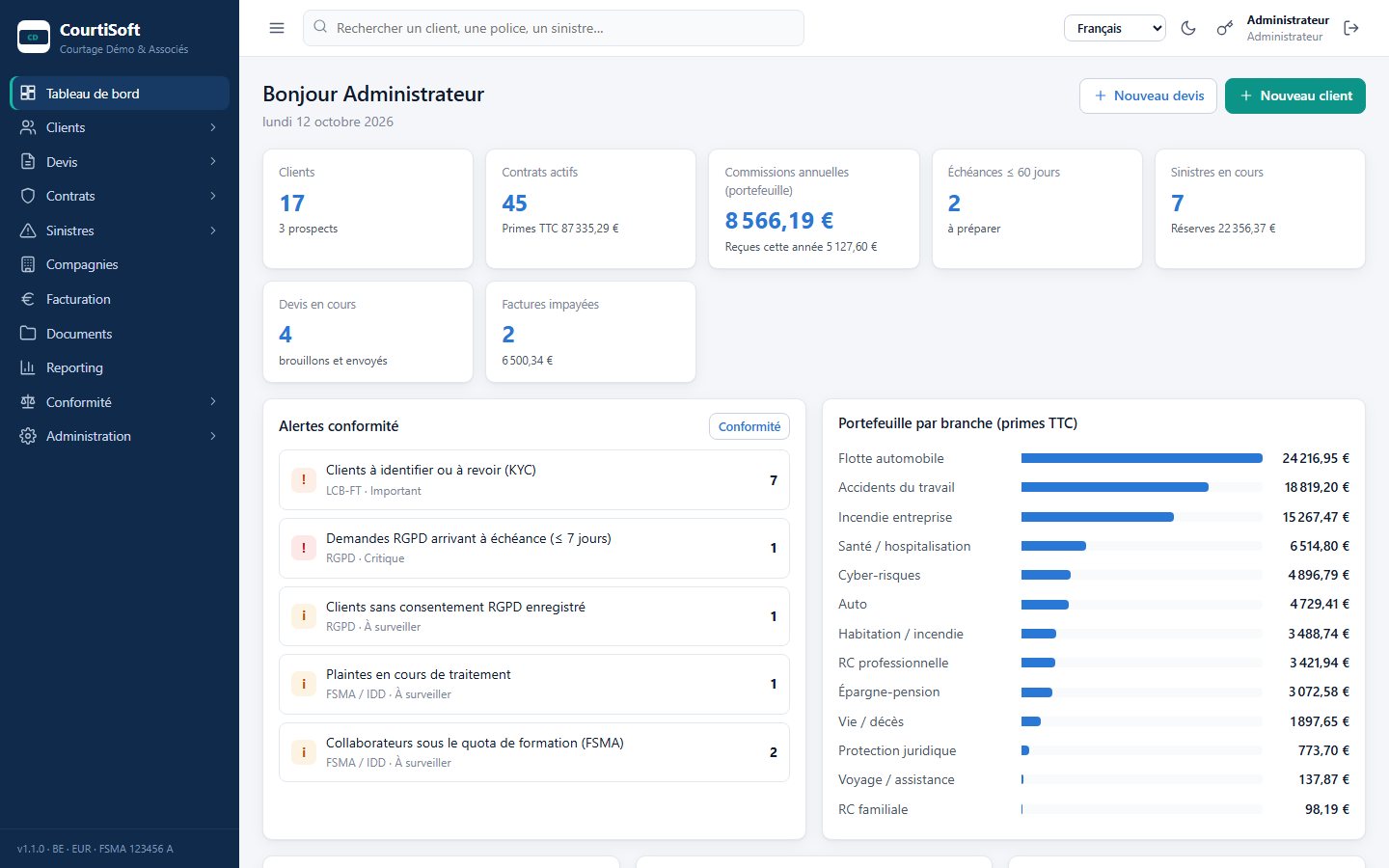This screenshot has height=868, width=1389.
Task: Open the Conformité button in alerts
Action: 749,426
